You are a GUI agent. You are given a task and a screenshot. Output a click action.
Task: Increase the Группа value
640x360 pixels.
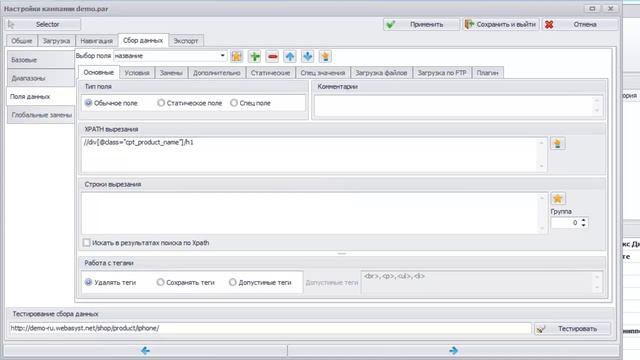click(584, 220)
